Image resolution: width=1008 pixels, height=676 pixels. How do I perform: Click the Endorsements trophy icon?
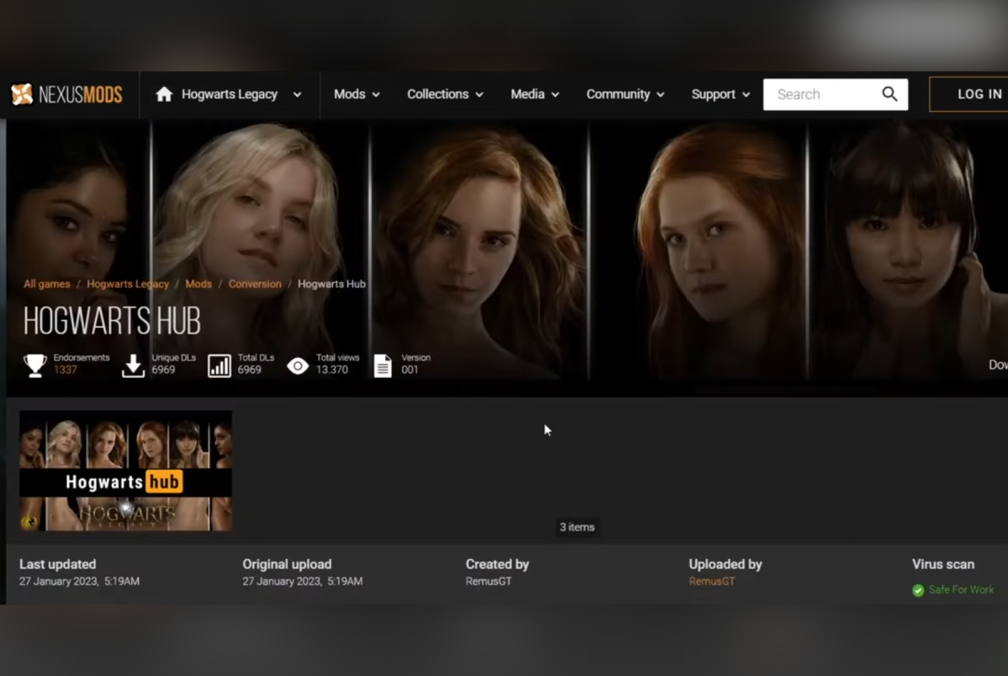35,365
